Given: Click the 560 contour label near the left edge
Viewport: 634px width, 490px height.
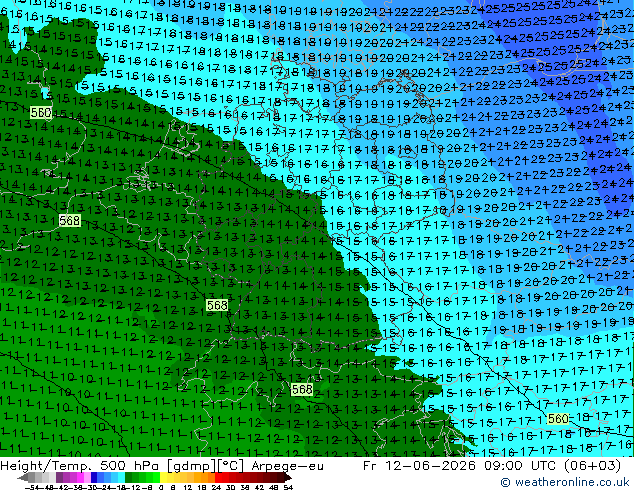Looking at the screenshot, I should tap(41, 112).
